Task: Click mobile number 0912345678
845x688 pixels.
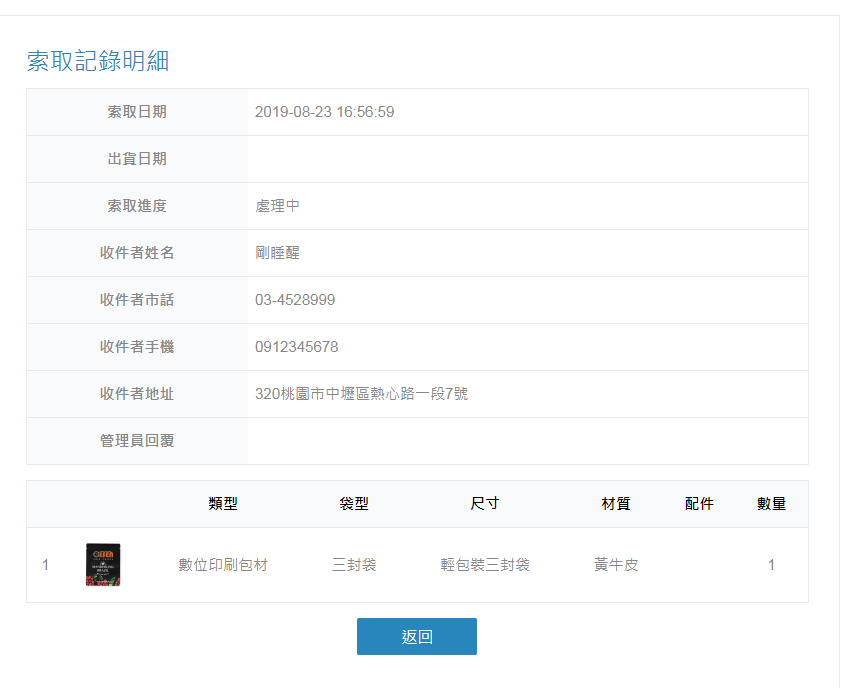Action: coord(296,347)
